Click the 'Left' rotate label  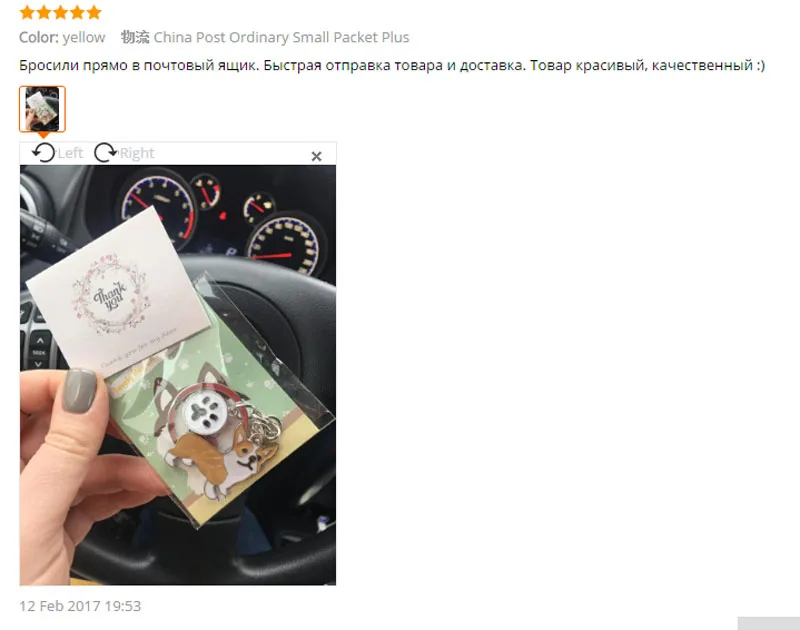(x=70, y=153)
